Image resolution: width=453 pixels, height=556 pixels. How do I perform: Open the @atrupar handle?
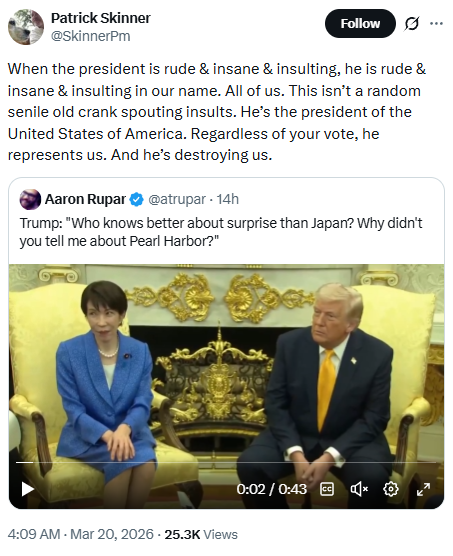pyautogui.click(x=177, y=199)
